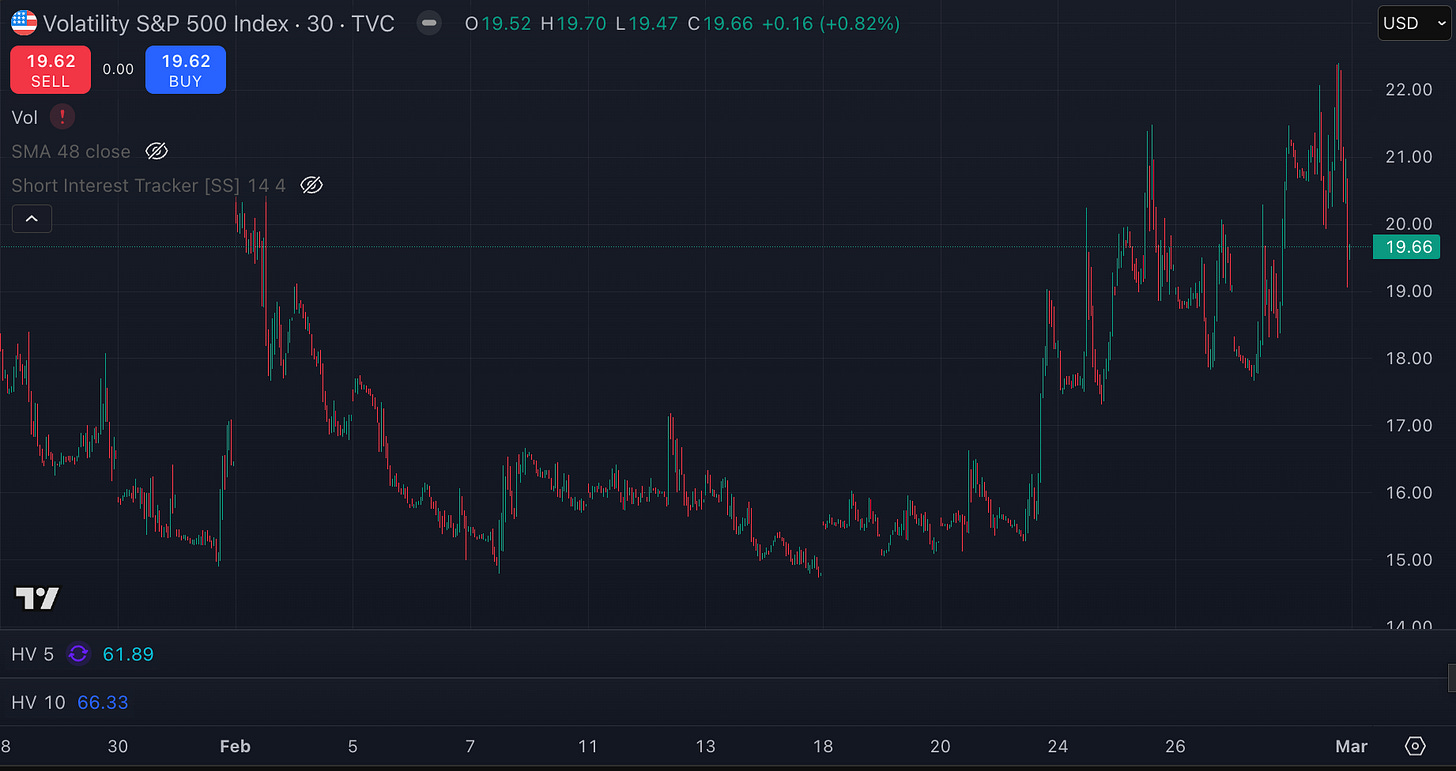Click the Vol indicator label
The height and width of the screenshot is (771, 1456).
25,118
